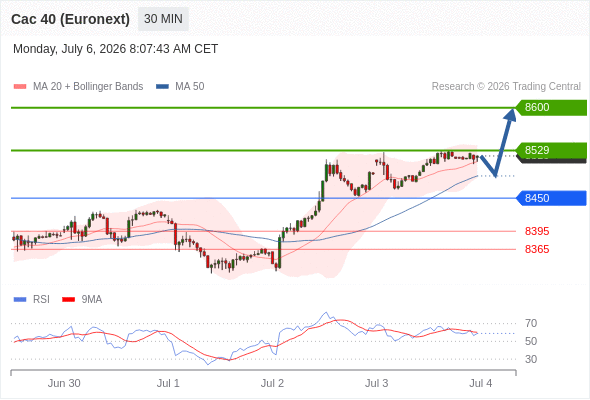Click the RSI legend label
This screenshot has height=400, width=590.
pos(41,300)
